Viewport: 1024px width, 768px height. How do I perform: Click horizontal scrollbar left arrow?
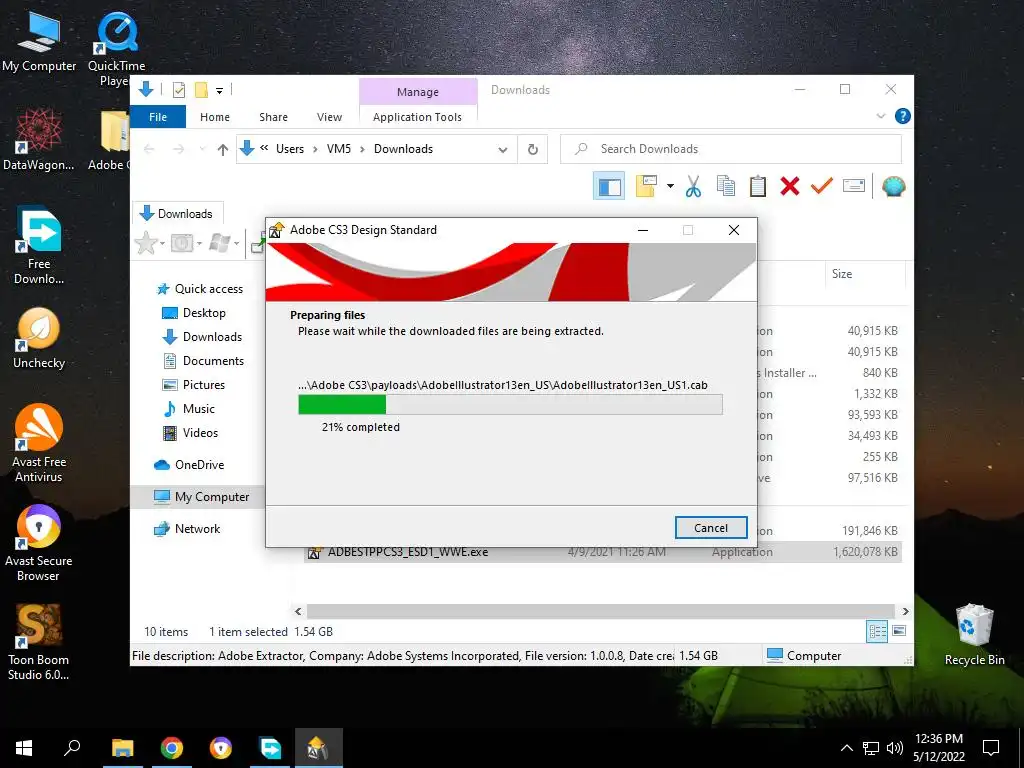(x=298, y=612)
